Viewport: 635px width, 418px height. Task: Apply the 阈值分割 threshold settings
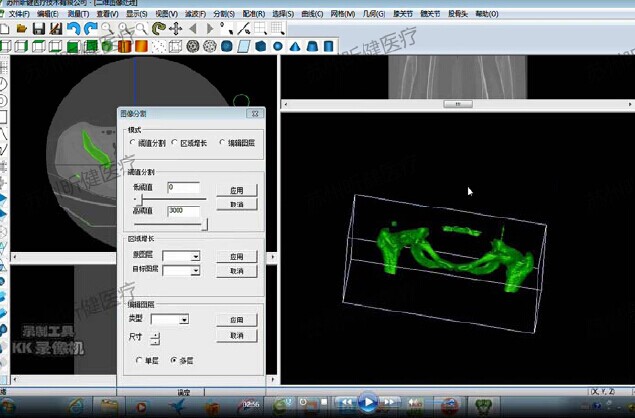(237, 190)
